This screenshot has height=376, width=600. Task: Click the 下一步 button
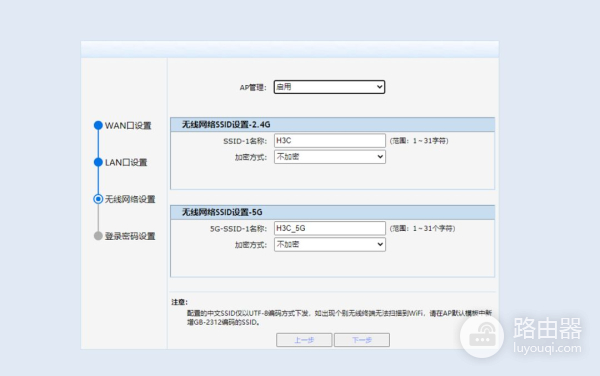[x=362, y=340]
